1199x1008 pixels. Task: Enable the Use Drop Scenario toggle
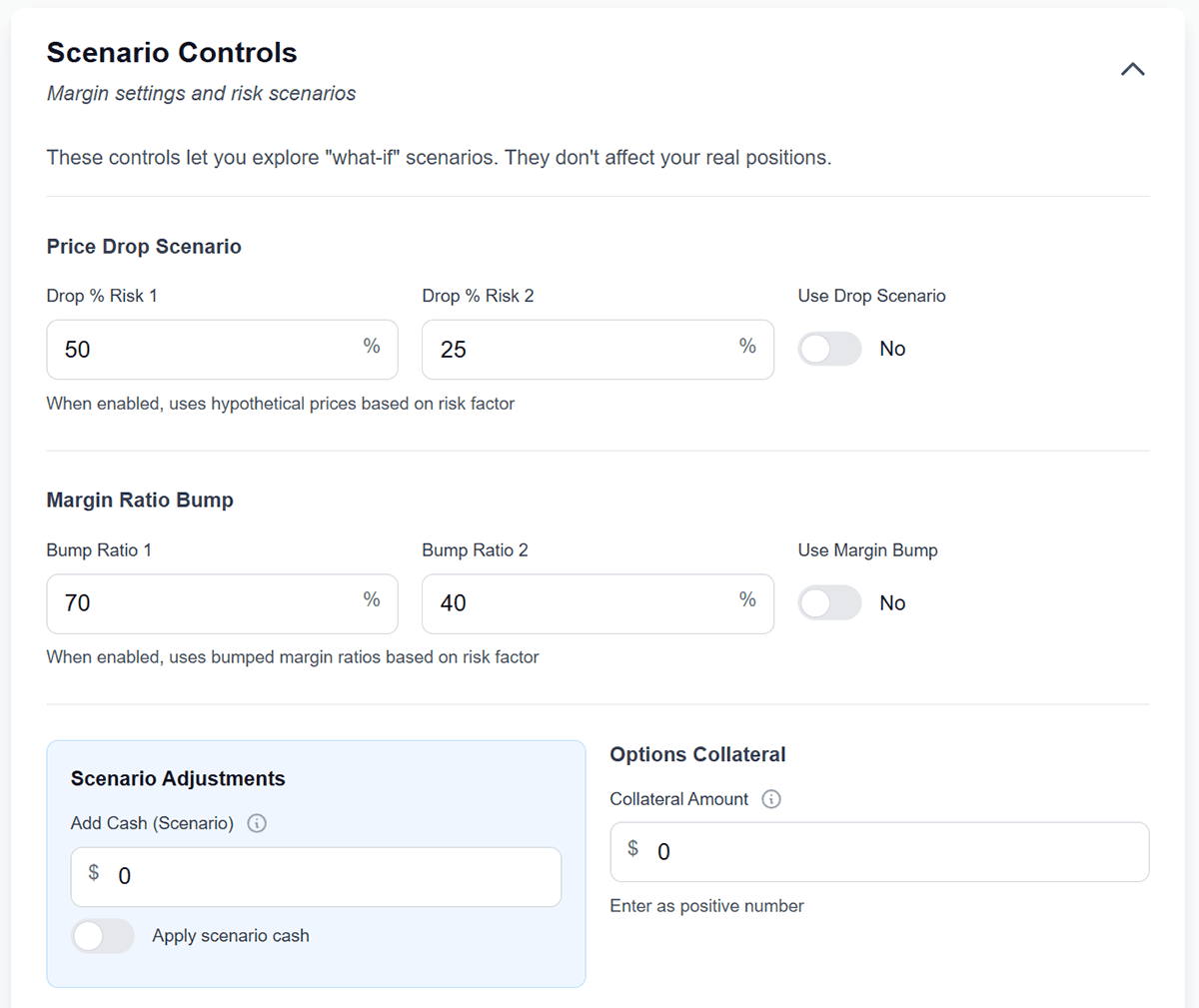click(x=829, y=349)
